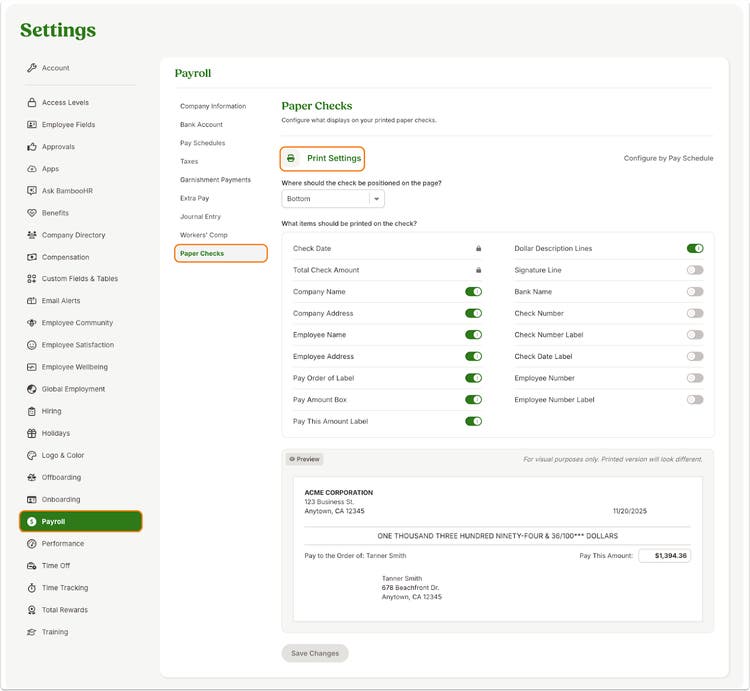Click the Company Directory people icon

pos(32,235)
